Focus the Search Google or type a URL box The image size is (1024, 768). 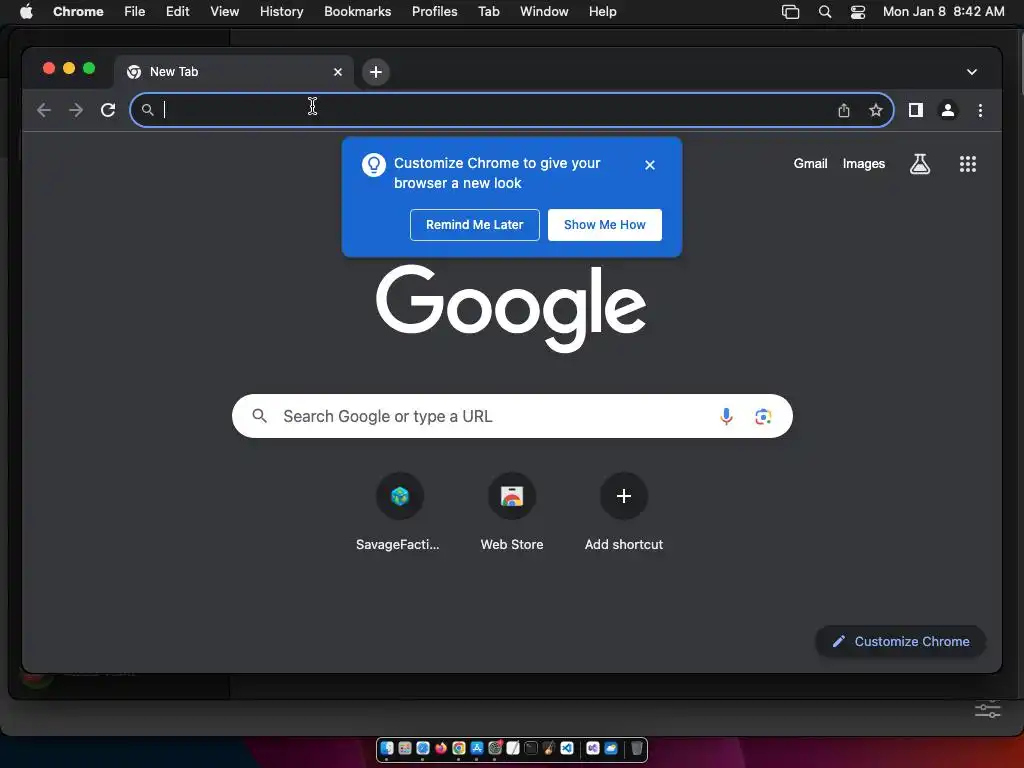pos(512,416)
